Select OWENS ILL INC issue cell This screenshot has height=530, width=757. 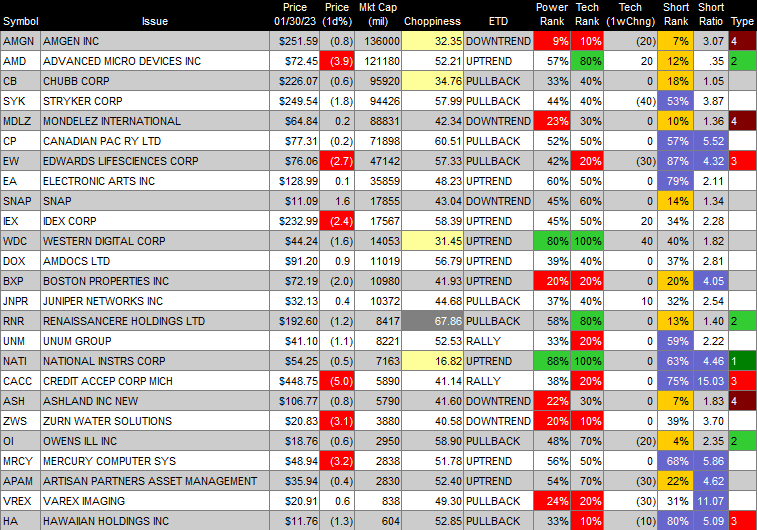[x=155, y=442]
